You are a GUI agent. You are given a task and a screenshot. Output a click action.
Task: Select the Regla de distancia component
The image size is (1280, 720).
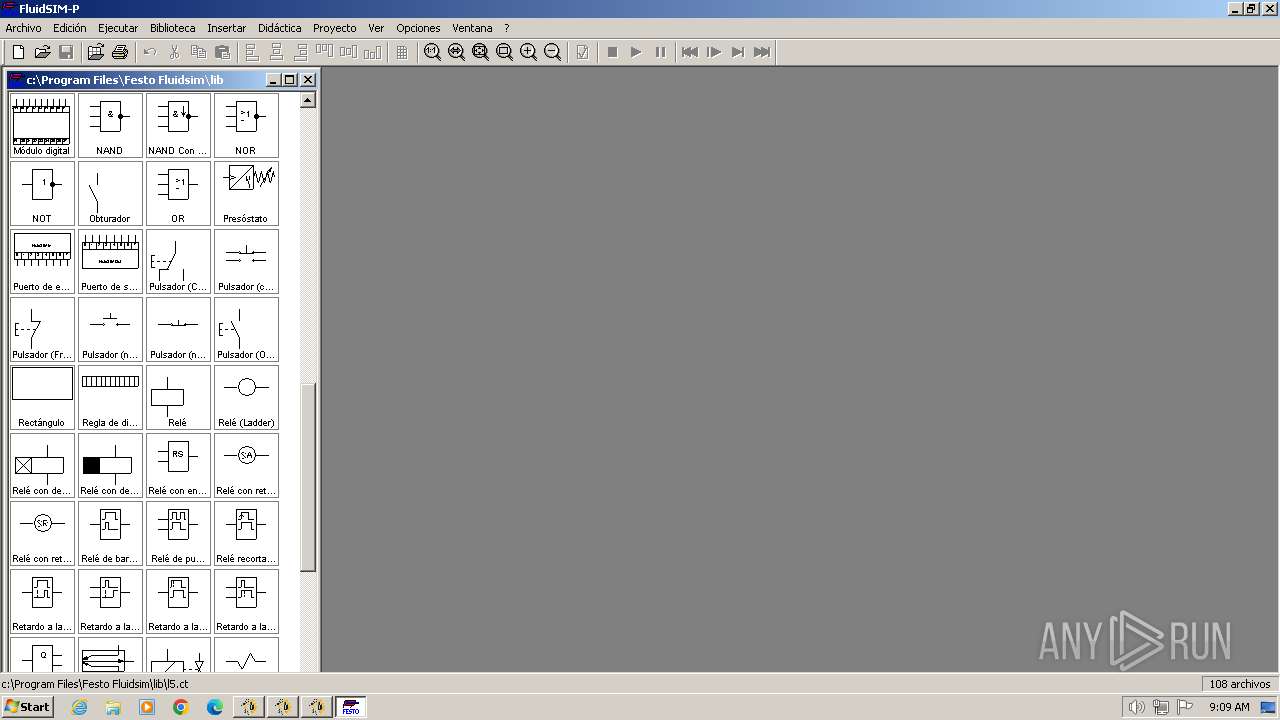[x=110, y=397]
